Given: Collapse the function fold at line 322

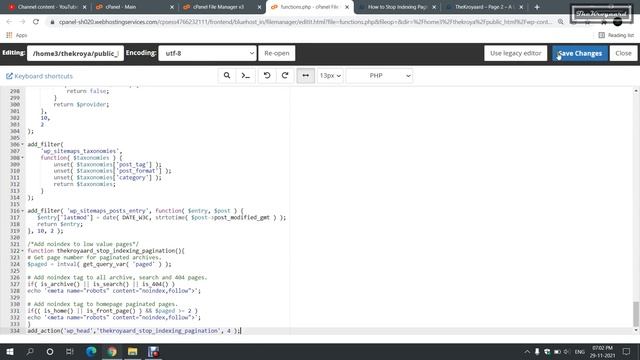Looking at the screenshot, I should (22, 251).
